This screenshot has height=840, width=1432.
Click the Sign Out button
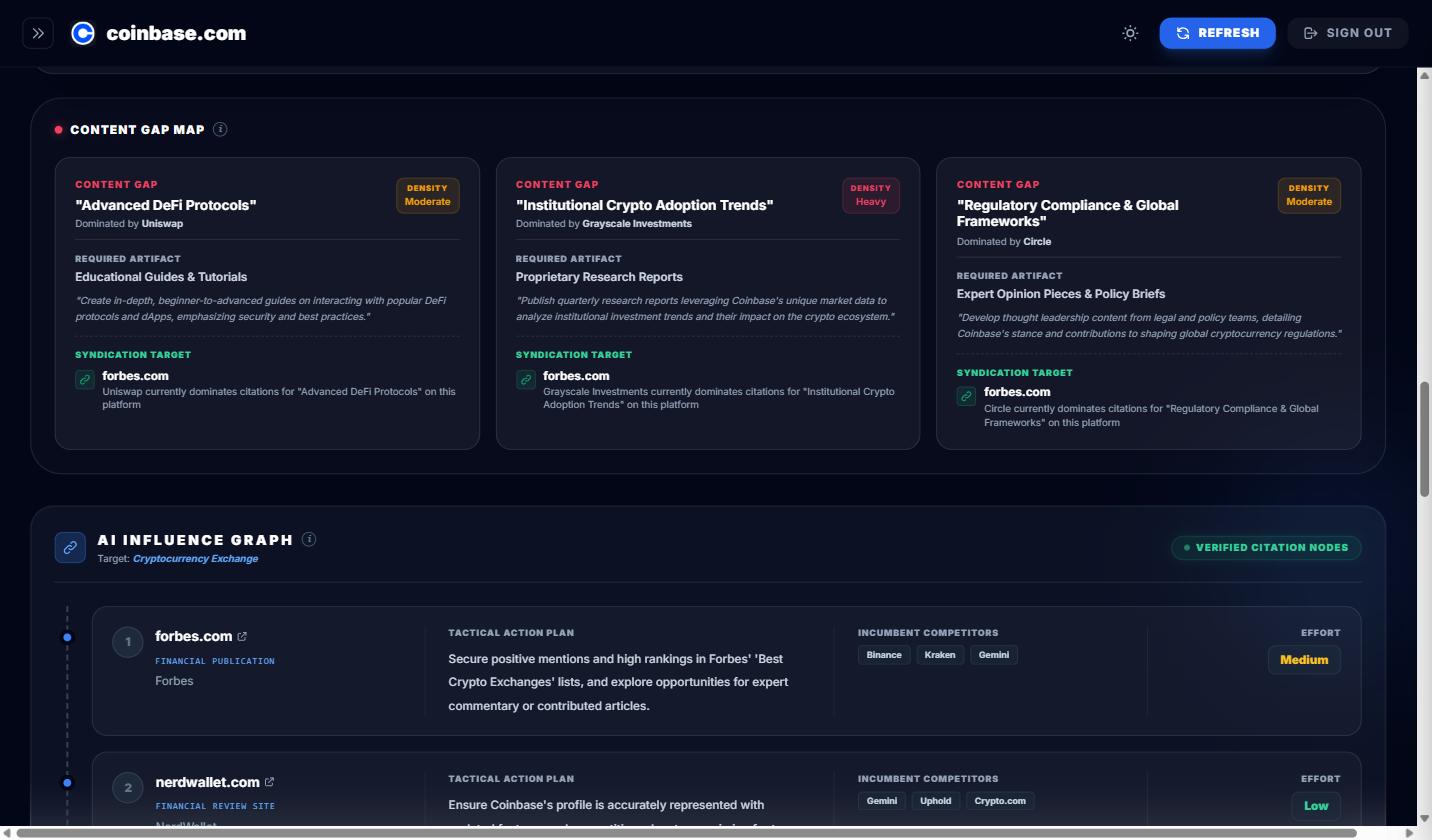pyautogui.click(x=1347, y=33)
